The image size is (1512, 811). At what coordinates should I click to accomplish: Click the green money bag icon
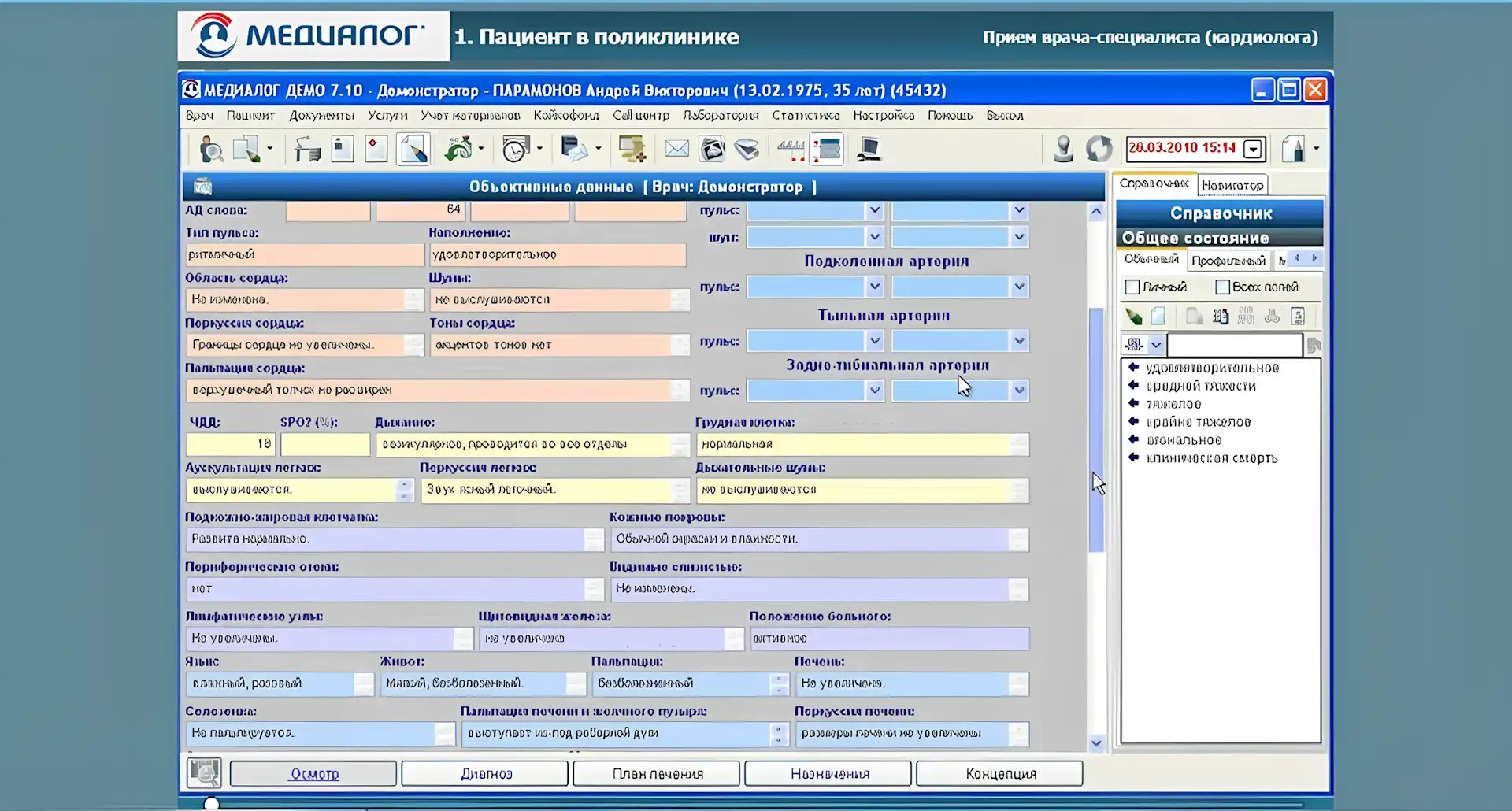(x=458, y=149)
